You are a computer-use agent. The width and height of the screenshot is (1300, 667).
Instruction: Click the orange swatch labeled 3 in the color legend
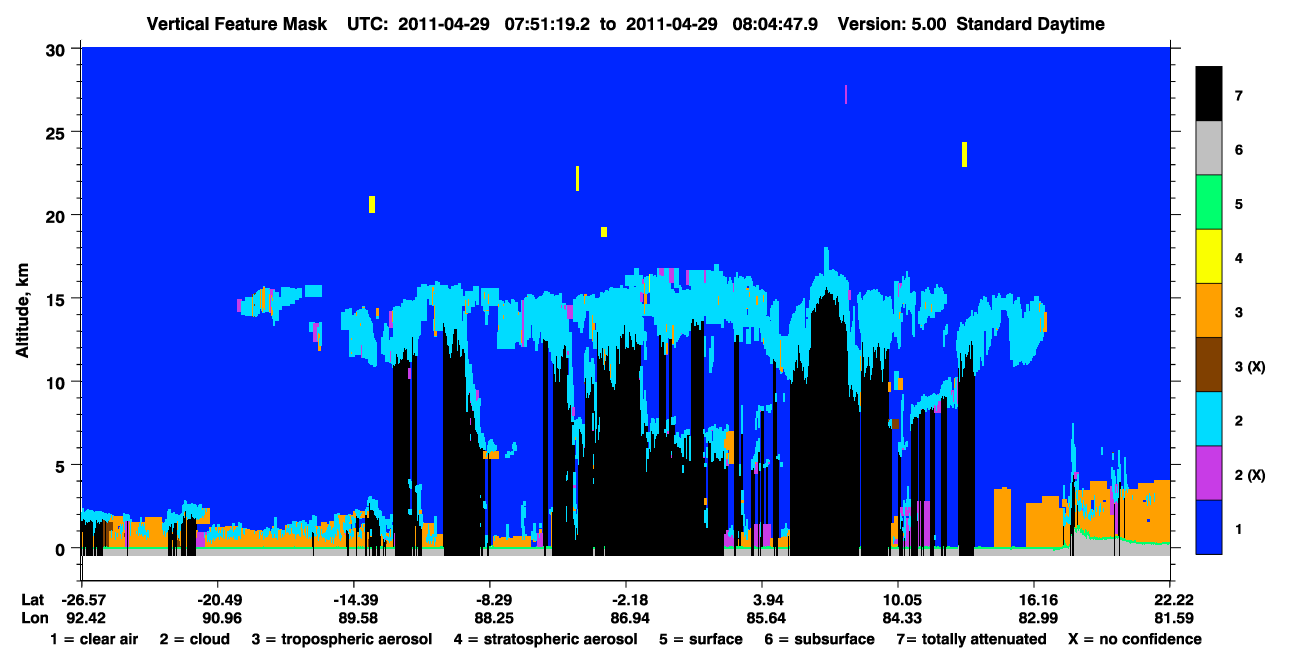[x=1209, y=311]
